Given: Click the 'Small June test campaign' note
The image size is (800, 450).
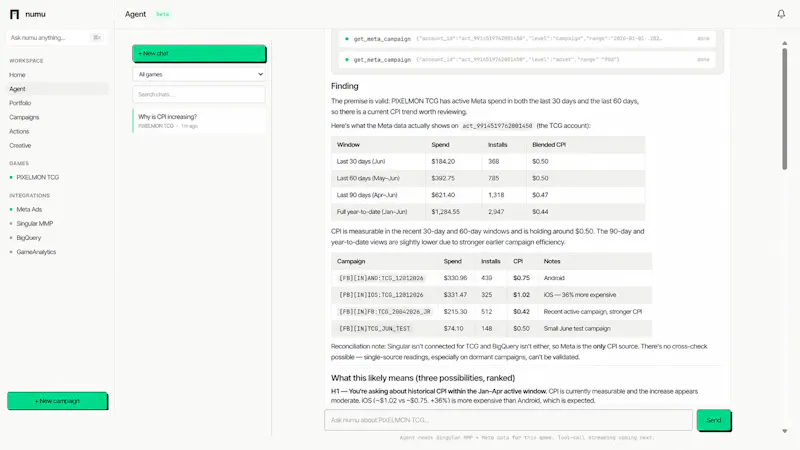Looking at the screenshot, I should 577,329.
